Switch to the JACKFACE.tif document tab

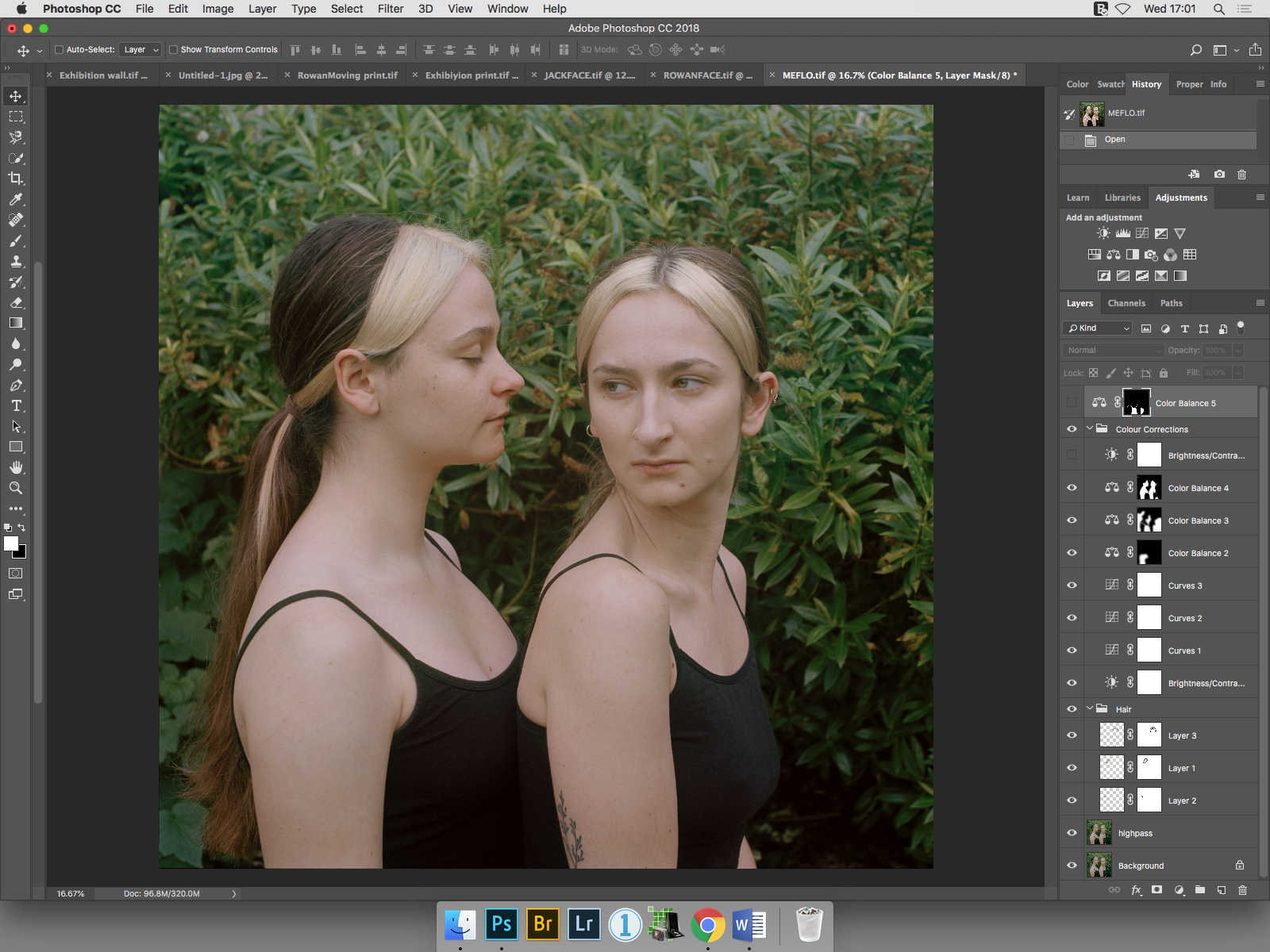(589, 75)
